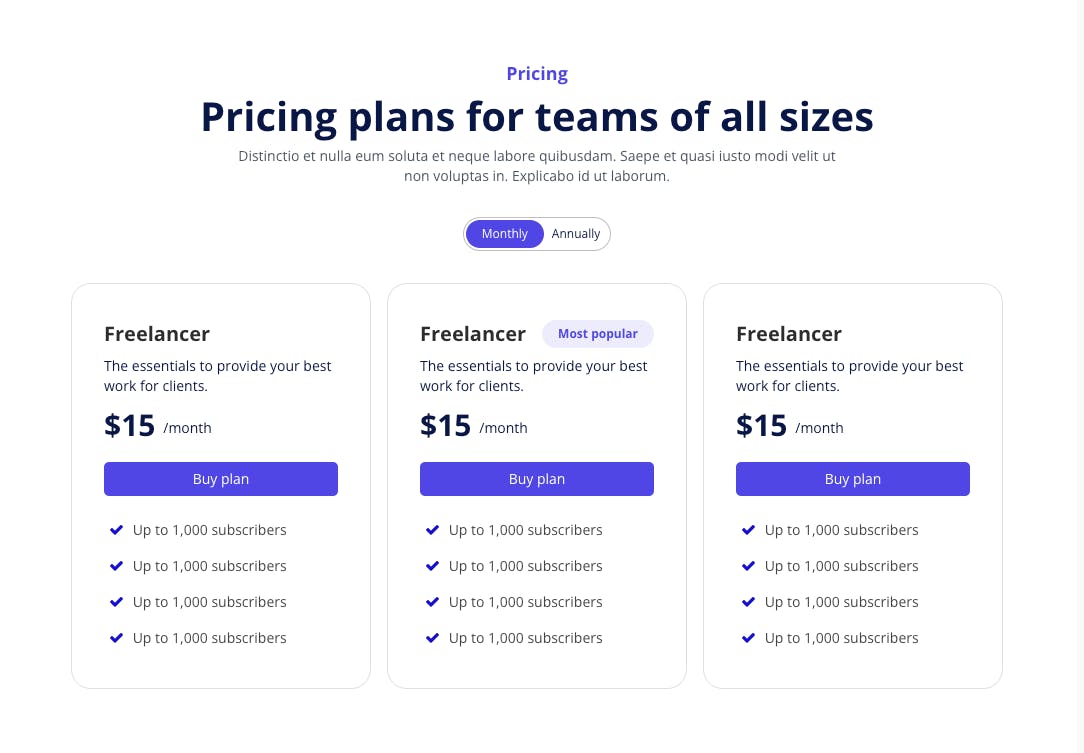Click the purple Pricing label
Screen dimensions: 1084x753
(x=536, y=73)
